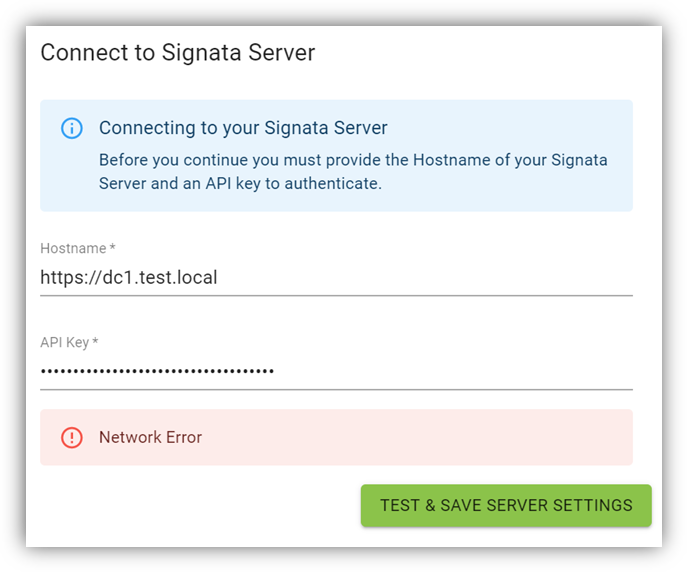Click the API Key field label
This screenshot has height=572, width=687.
(64, 342)
